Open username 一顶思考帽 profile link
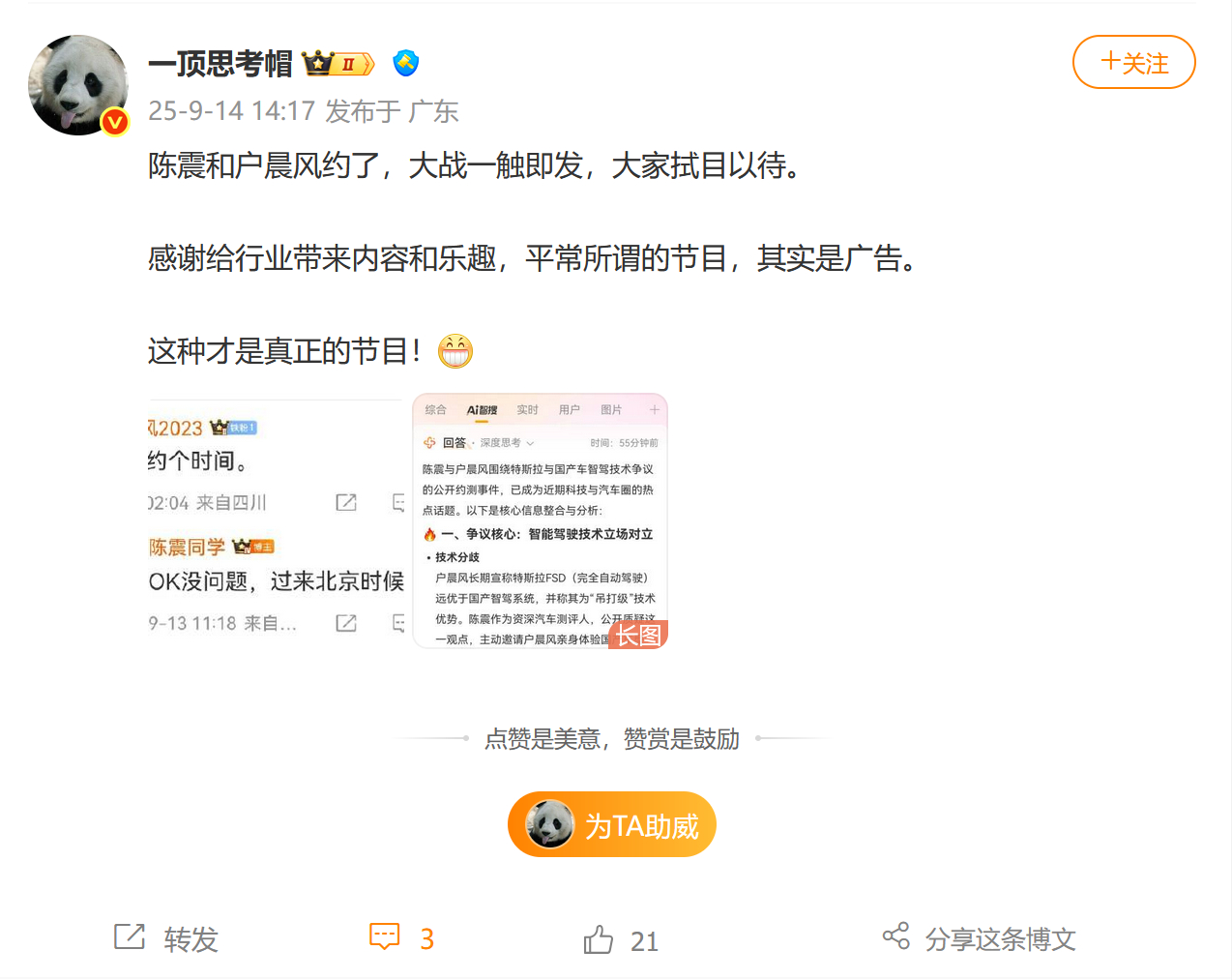This screenshot has height=980, width=1232. (220, 64)
